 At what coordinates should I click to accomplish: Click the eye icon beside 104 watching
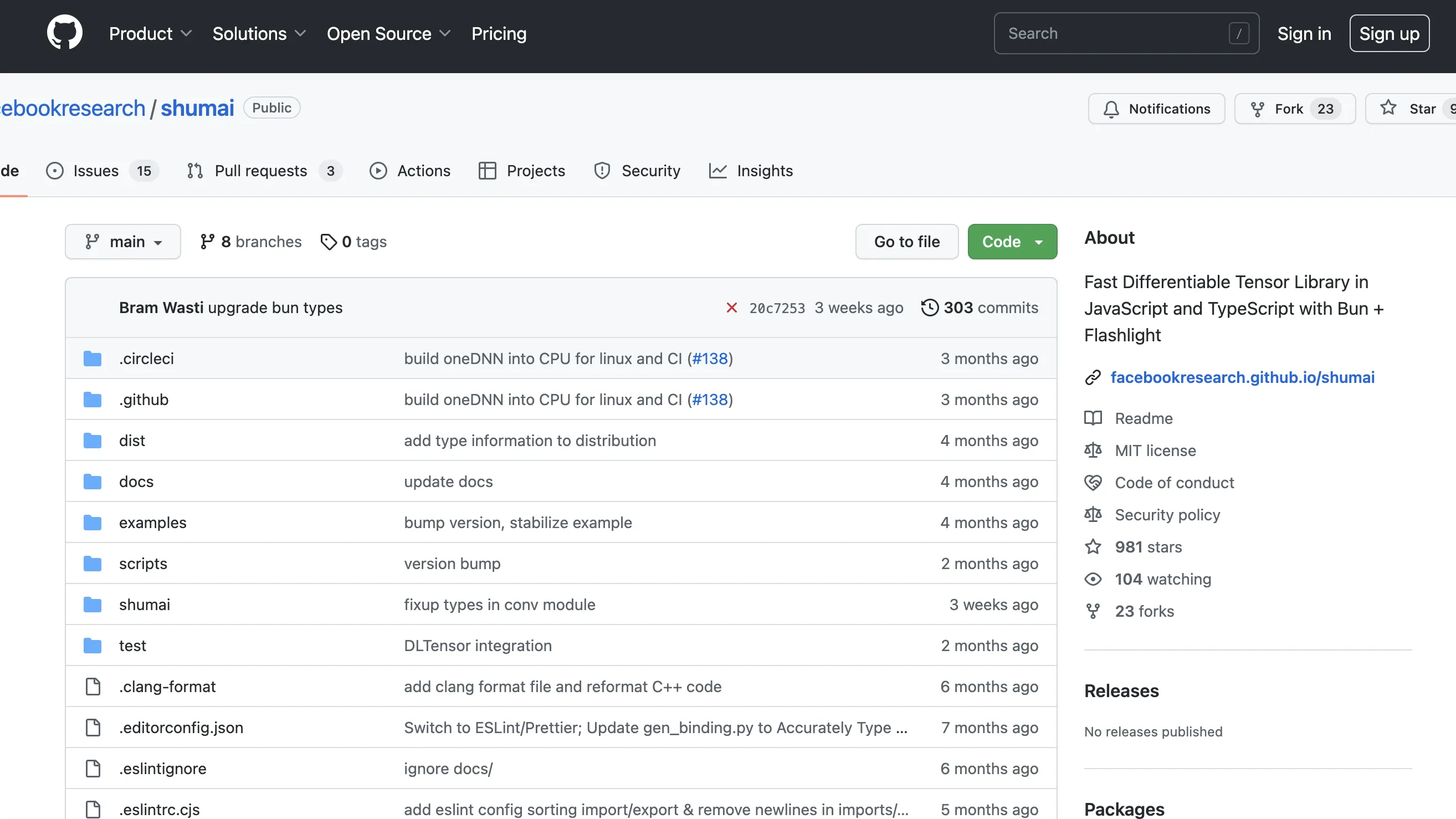[1093, 579]
